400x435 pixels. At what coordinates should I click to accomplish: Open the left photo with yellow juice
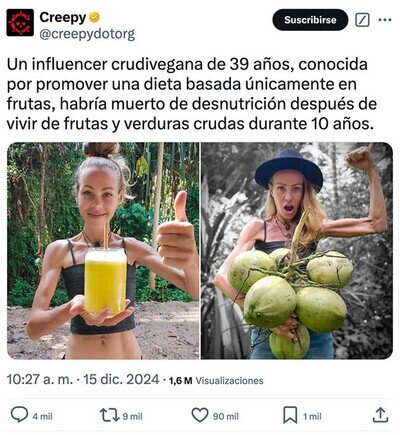click(103, 250)
